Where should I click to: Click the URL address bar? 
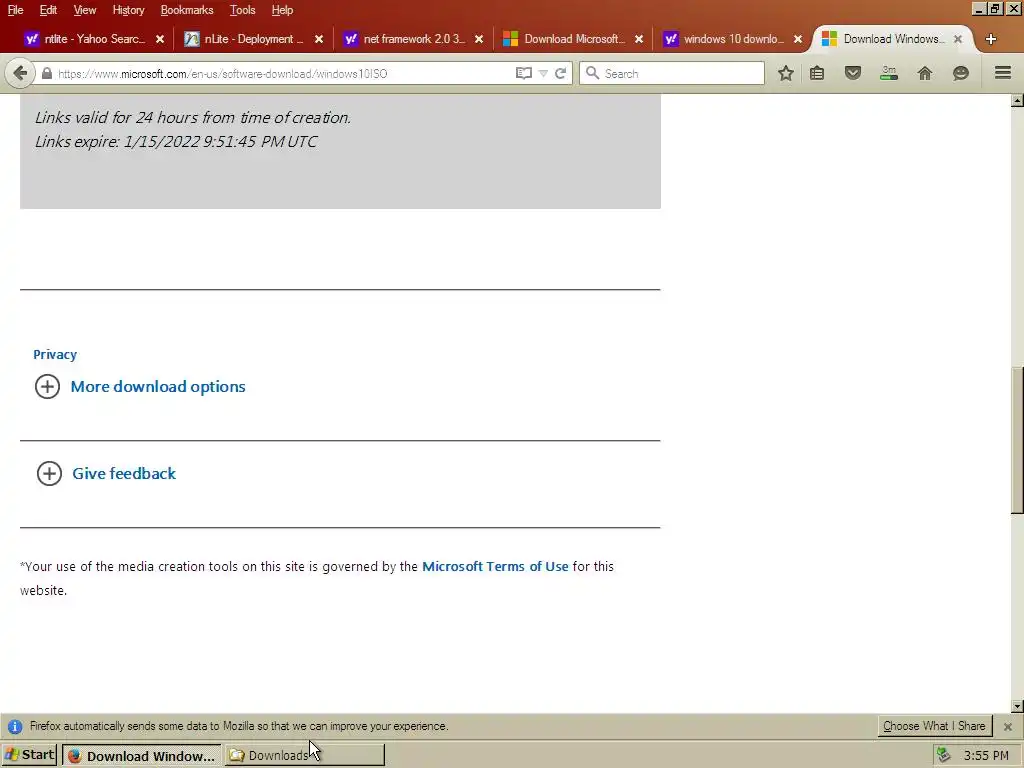(x=284, y=74)
